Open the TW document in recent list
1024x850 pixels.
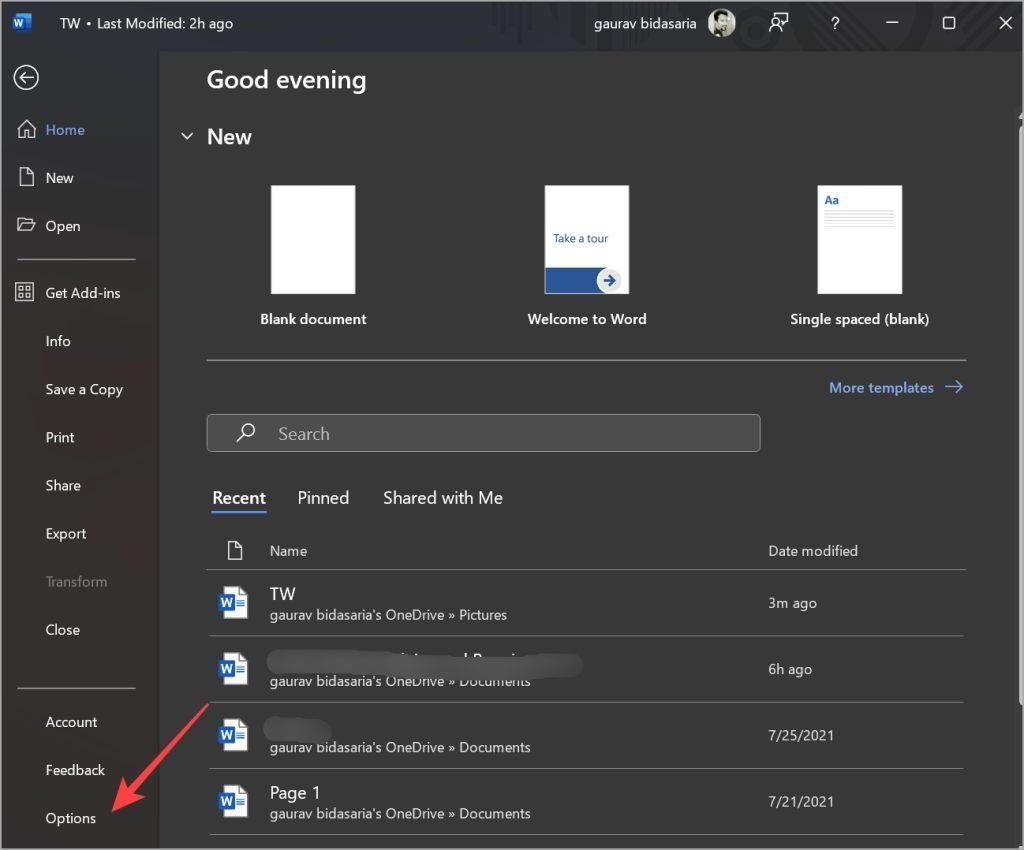(586, 603)
